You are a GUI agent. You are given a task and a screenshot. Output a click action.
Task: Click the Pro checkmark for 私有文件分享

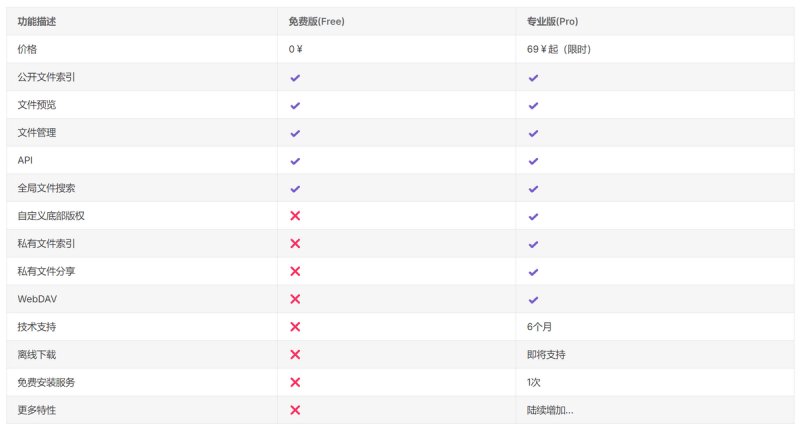tap(533, 272)
